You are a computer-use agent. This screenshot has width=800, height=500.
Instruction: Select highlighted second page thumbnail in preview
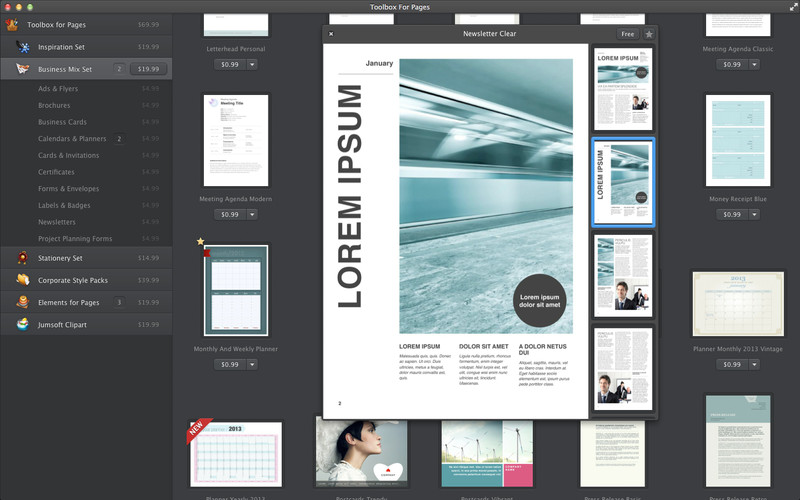pyautogui.click(x=623, y=182)
